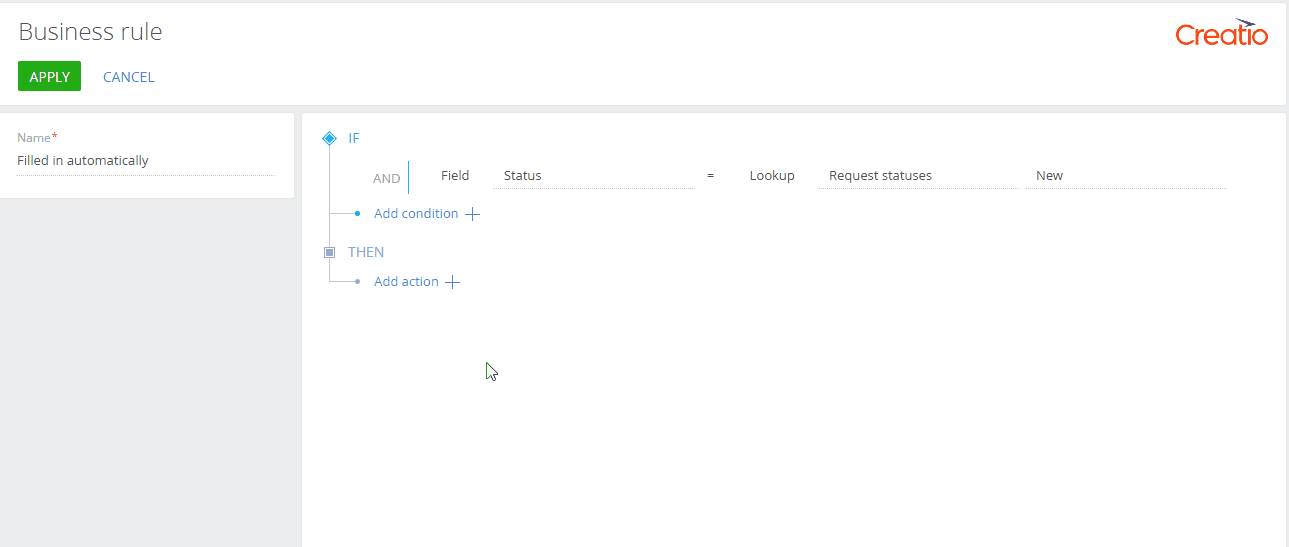1289x547 pixels.
Task: Click the IF diamond icon
Action: (330, 138)
